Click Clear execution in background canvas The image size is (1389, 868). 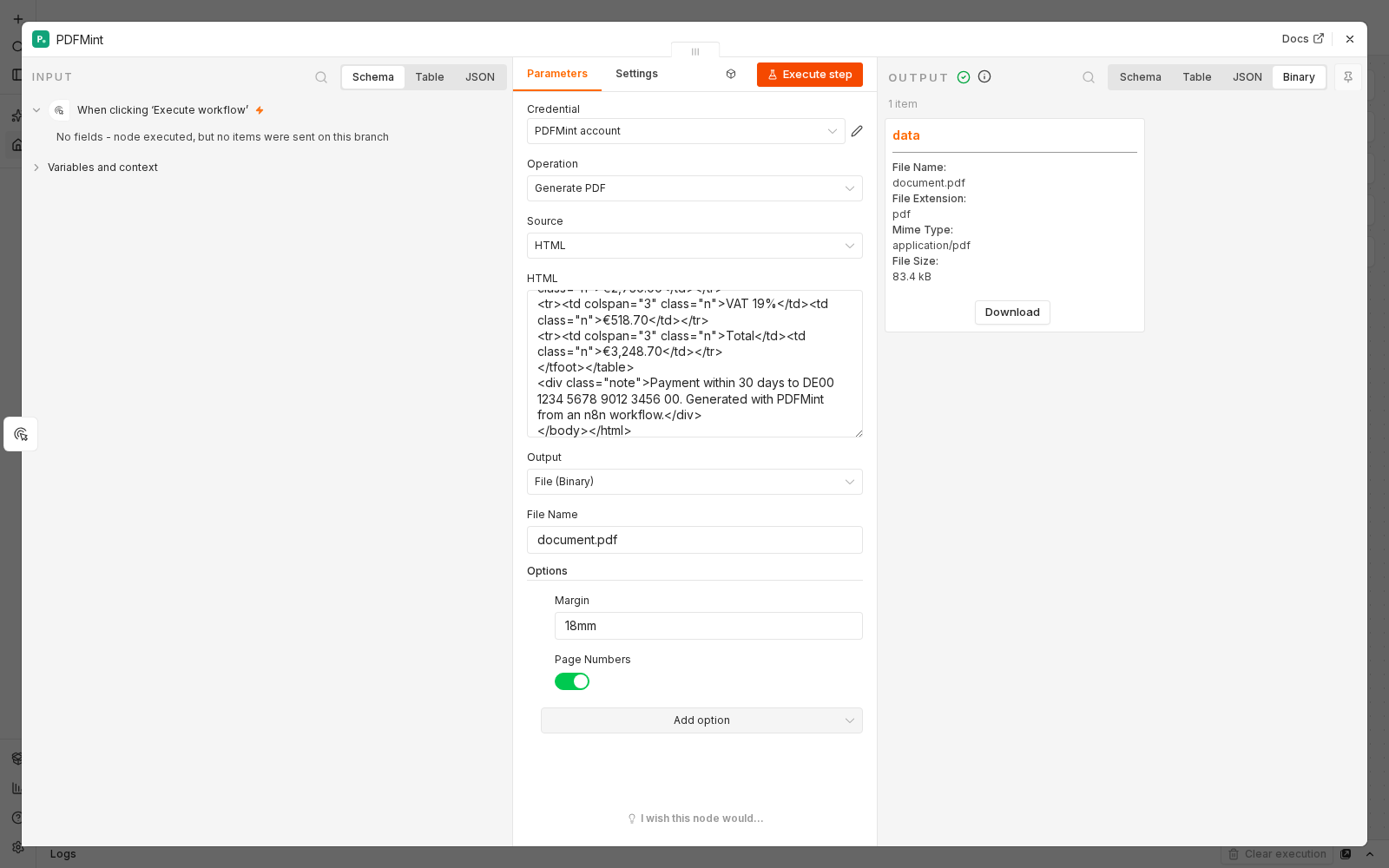1277,854
